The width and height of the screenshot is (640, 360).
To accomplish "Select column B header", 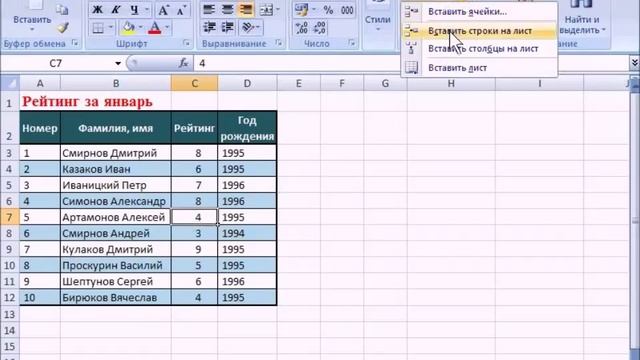I will tap(116, 83).
